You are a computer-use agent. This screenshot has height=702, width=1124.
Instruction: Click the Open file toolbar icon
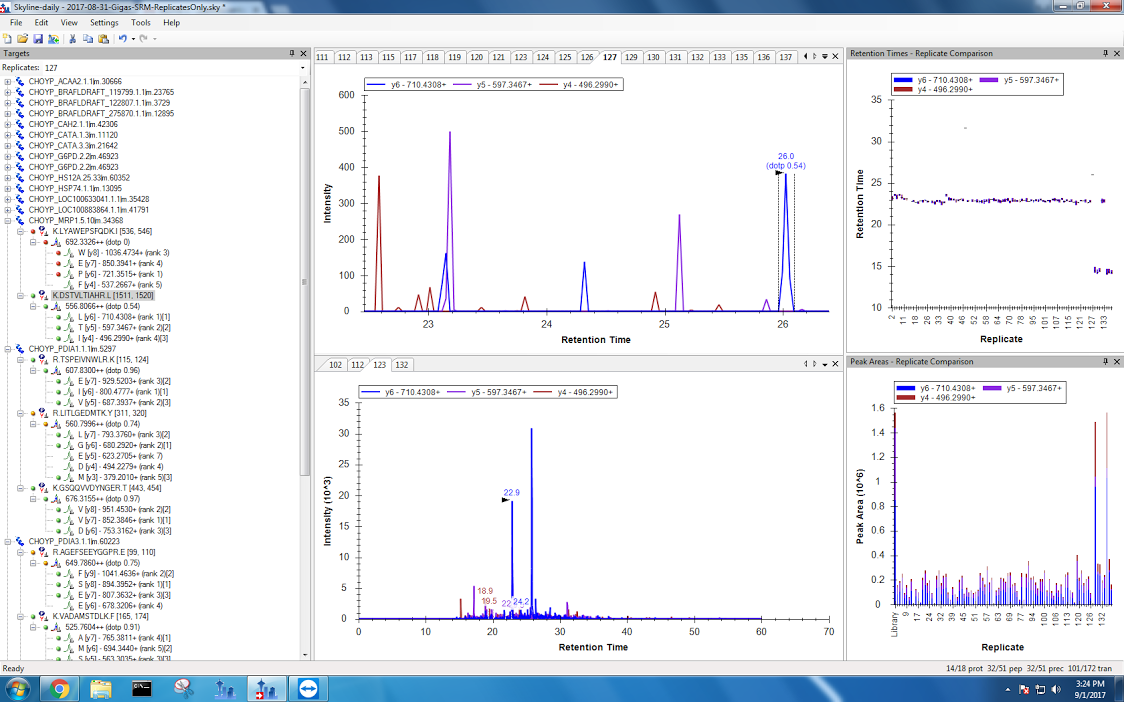22,38
